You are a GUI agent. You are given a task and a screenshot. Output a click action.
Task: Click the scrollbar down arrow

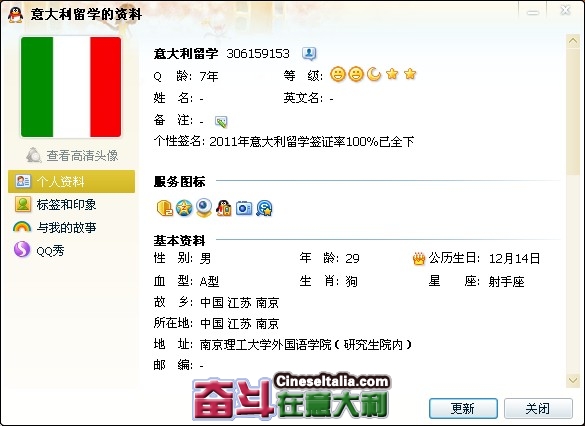pos(573,380)
